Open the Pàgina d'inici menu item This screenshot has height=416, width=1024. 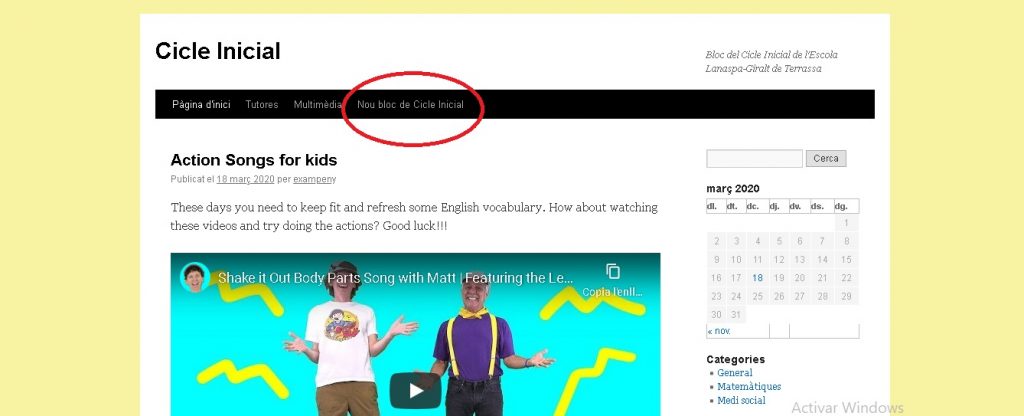tap(201, 104)
